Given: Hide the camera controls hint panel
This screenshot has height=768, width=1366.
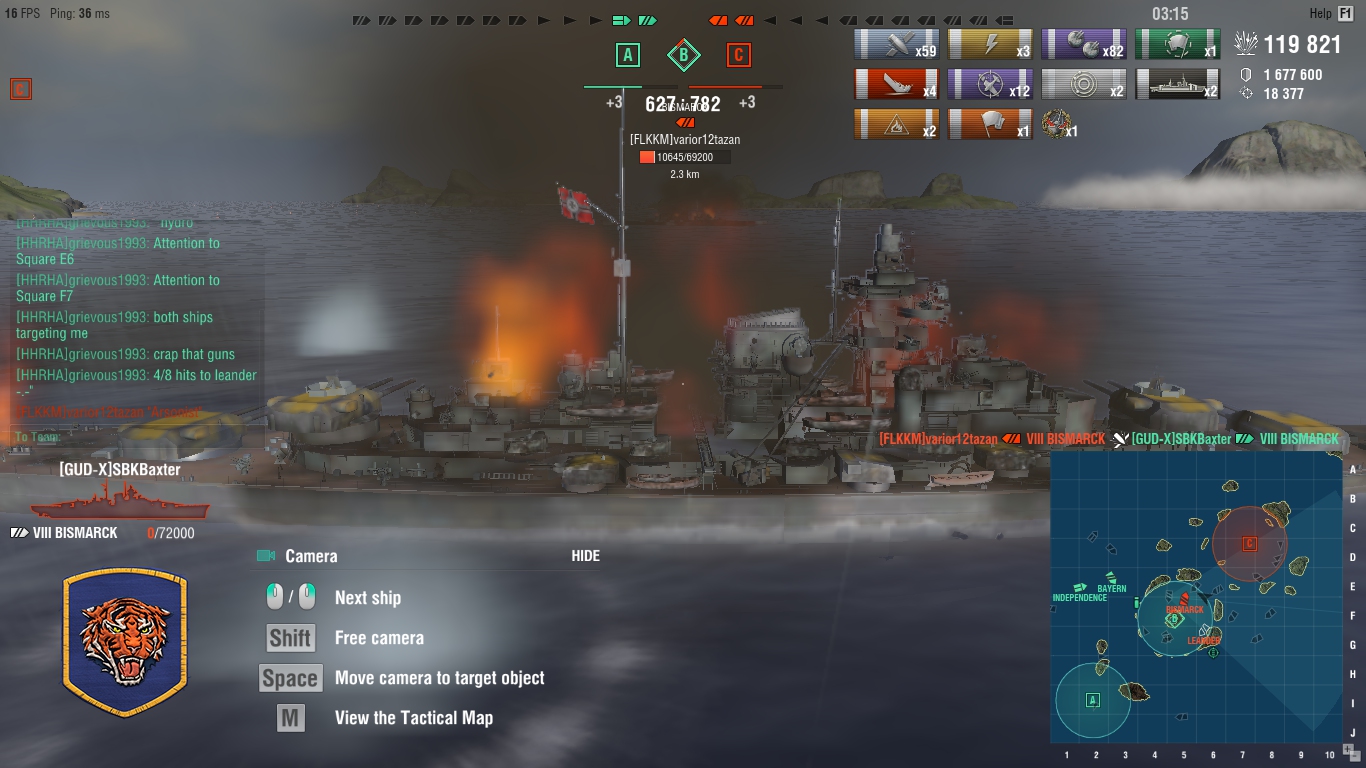Looking at the screenshot, I should tap(585, 556).
